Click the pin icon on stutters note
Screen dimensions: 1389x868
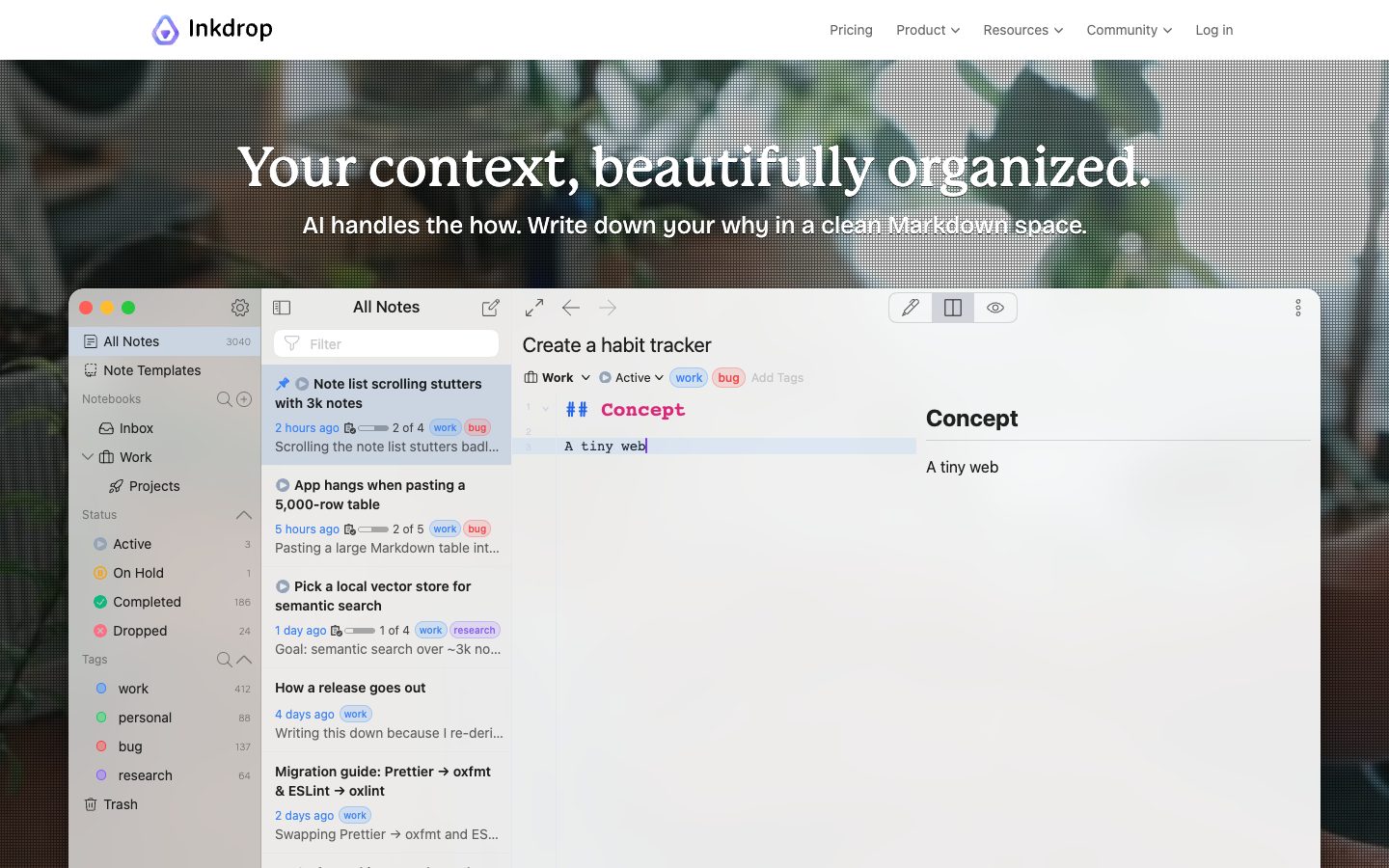(283, 384)
